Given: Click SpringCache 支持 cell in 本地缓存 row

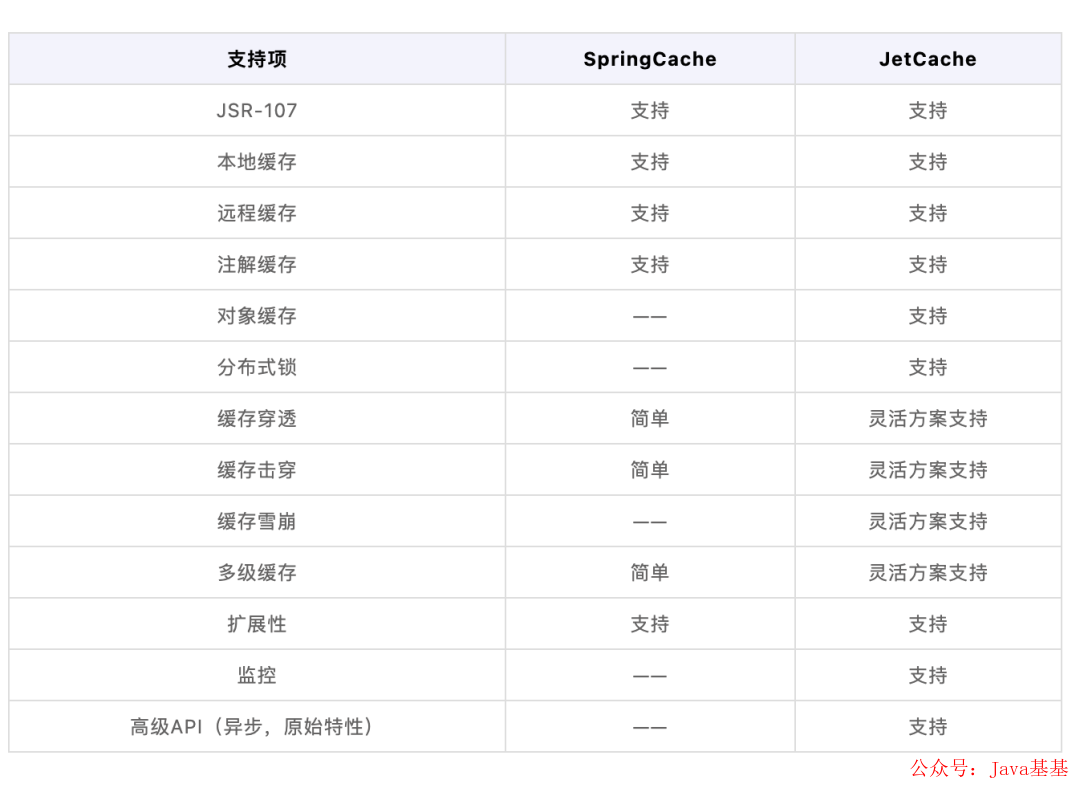Looking at the screenshot, I should (650, 162).
